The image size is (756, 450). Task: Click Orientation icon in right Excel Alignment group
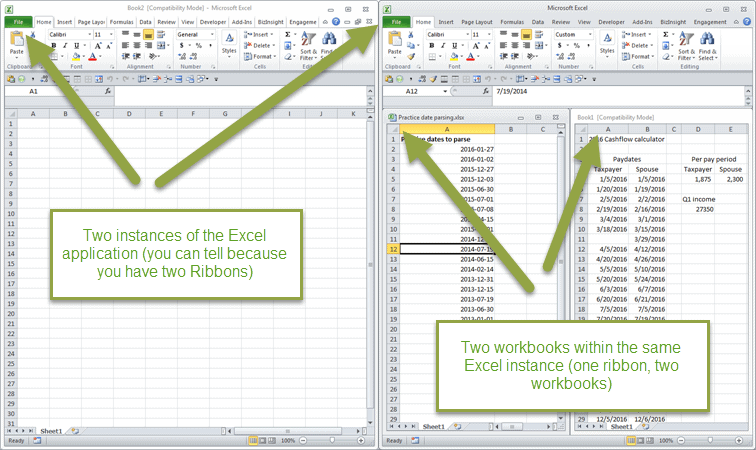click(x=530, y=56)
